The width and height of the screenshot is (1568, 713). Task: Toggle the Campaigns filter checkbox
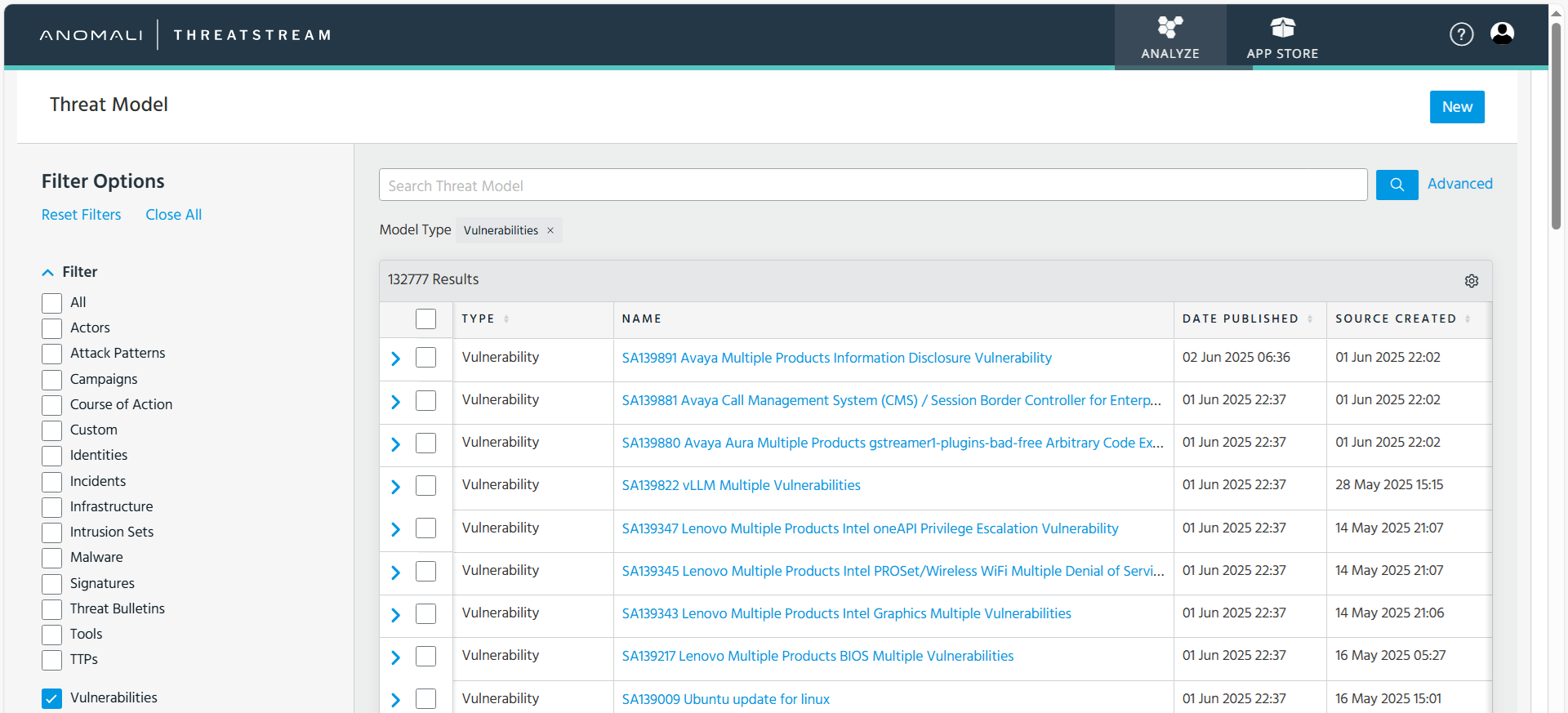point(51,380)
